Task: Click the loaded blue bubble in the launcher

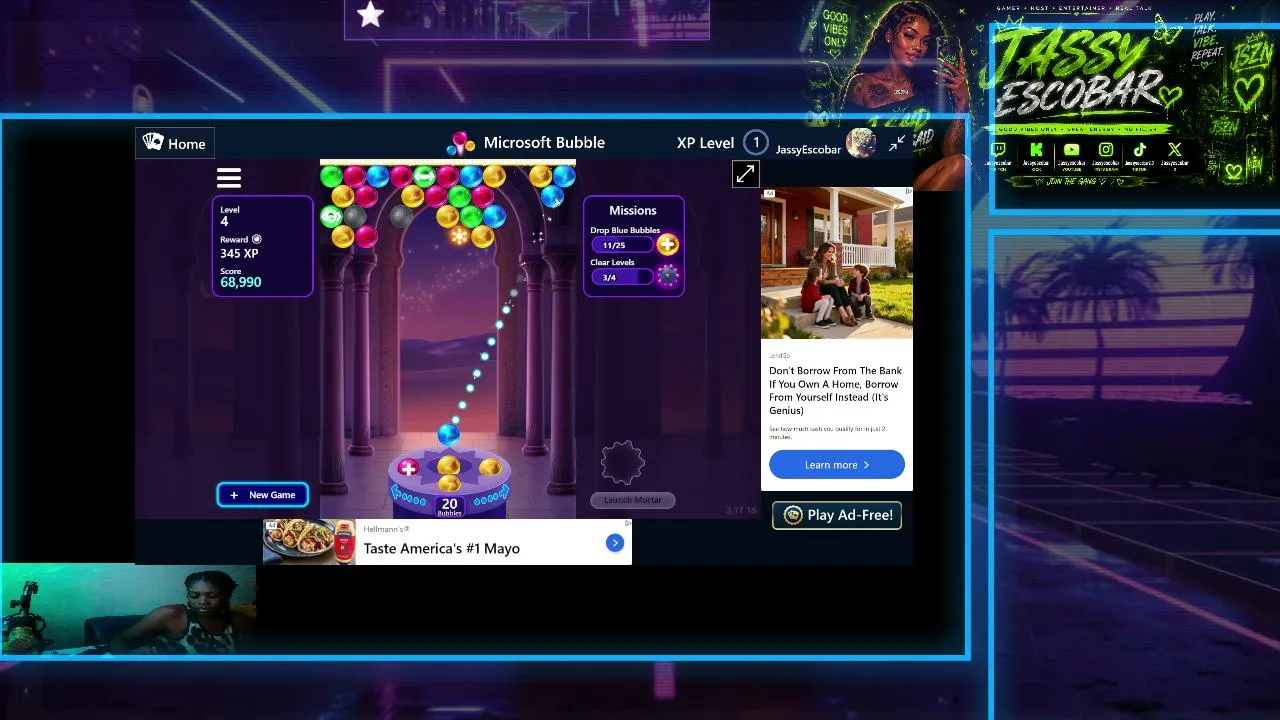Action: pos(449,433)
